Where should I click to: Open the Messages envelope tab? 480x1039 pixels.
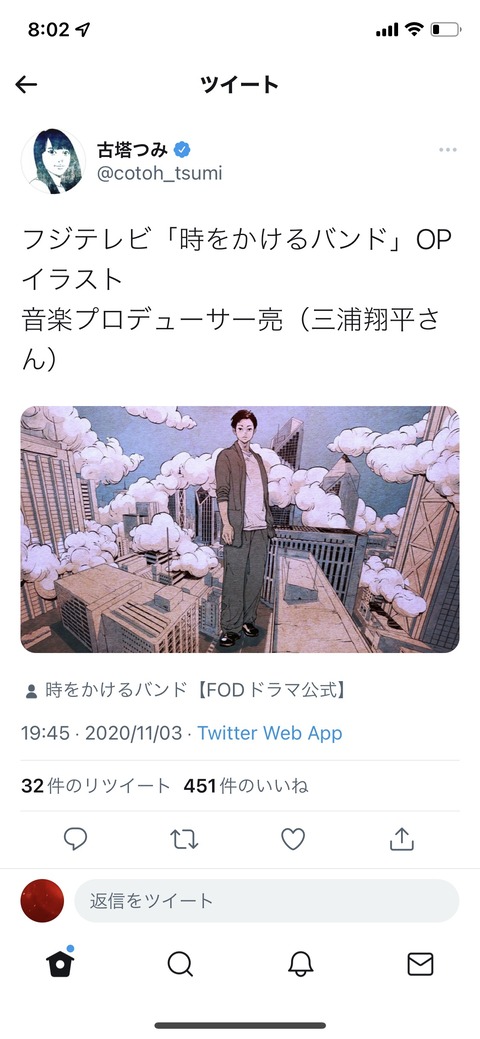click(x=420, y=964)
